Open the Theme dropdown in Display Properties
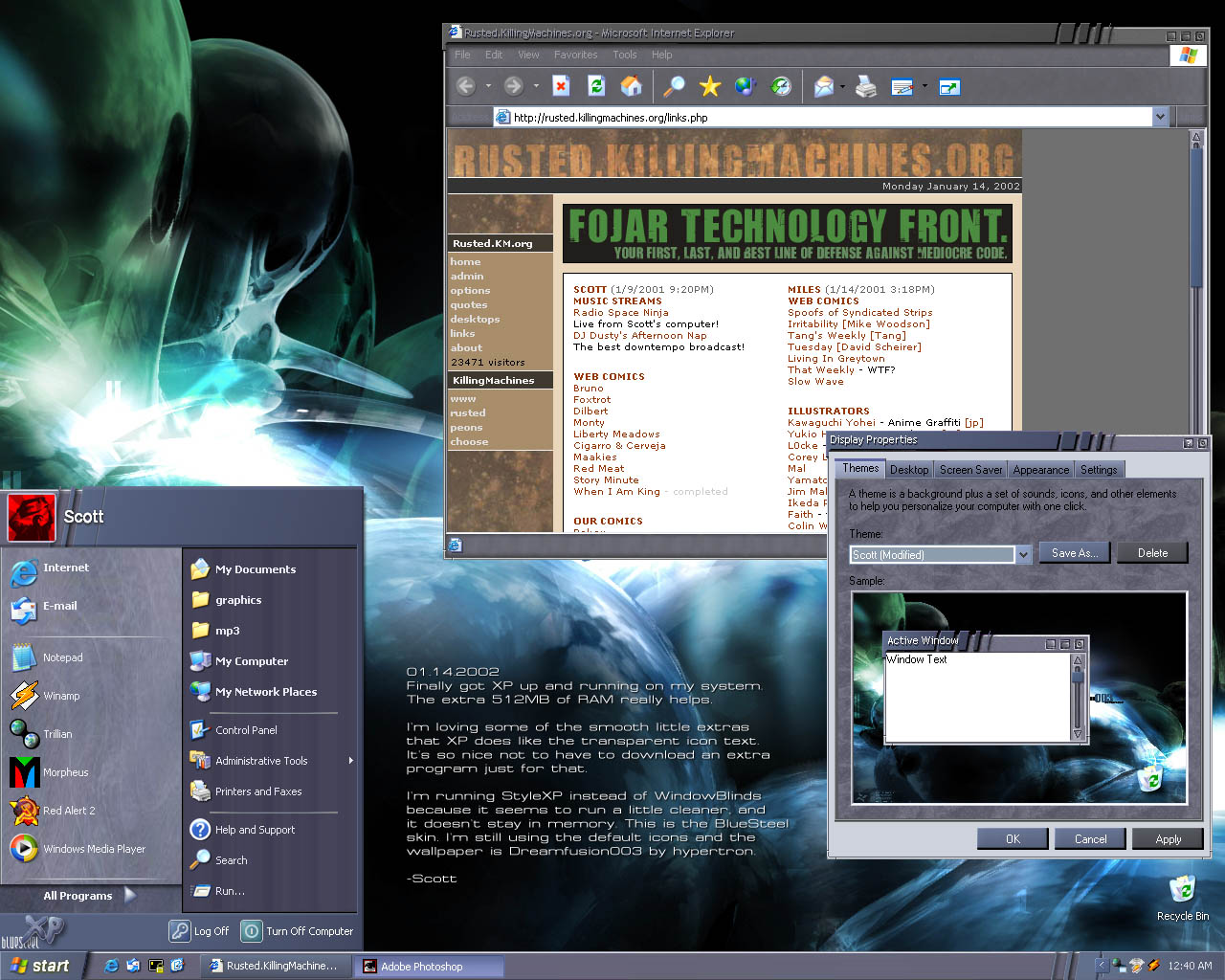This screenshot has height=980, width=1225. [x=1023, y=554]
